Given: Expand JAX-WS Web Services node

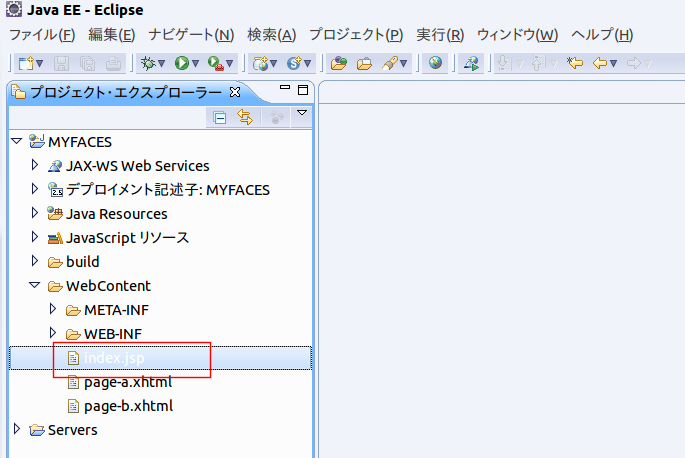Looking at the screenshot, I should click(35, 165).
